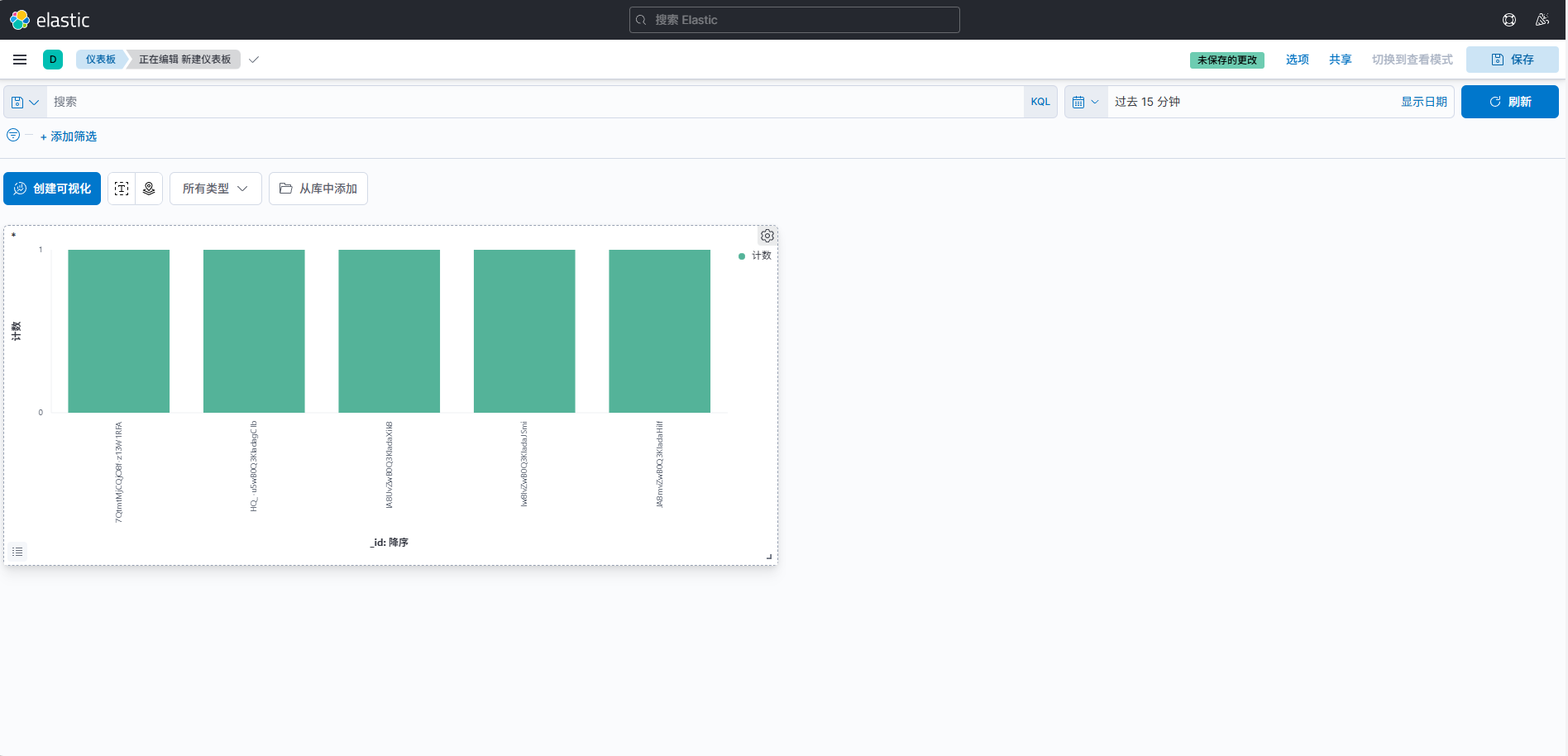Expand the saved query dropdown
The height and width of the screenshot is (756, 1568).
[x=25, y=102]
